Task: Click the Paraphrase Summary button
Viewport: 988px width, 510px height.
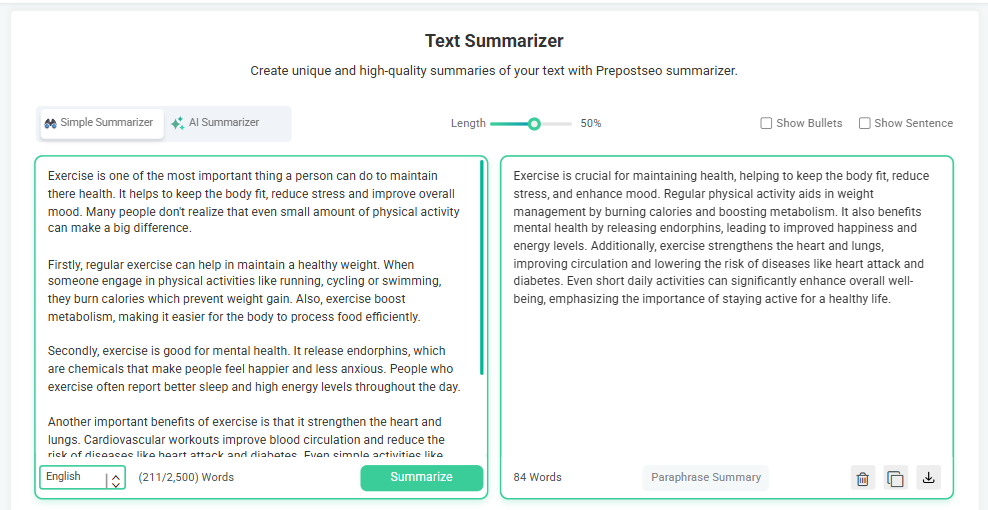Action: [x=706, y=477]
